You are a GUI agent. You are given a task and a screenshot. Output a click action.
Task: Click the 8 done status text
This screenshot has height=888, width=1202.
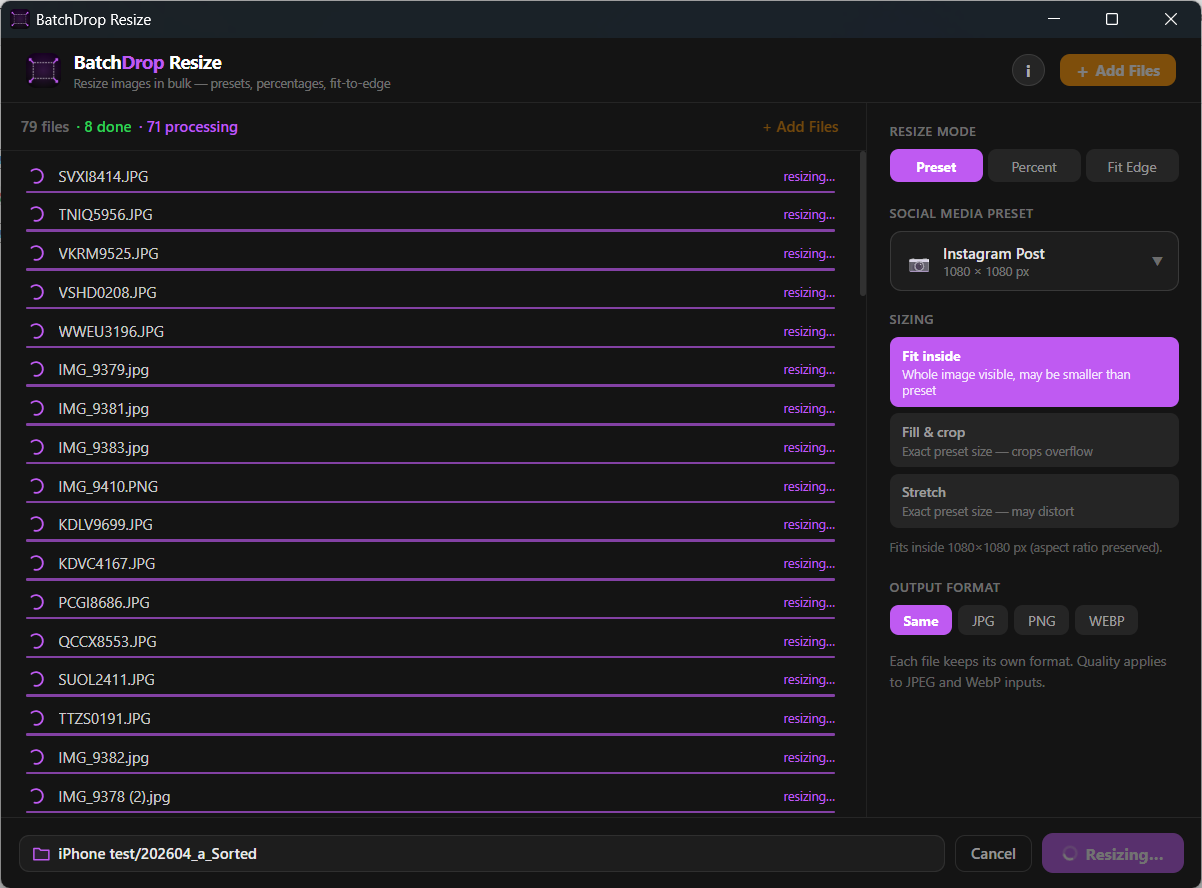[x=107, y=127]
